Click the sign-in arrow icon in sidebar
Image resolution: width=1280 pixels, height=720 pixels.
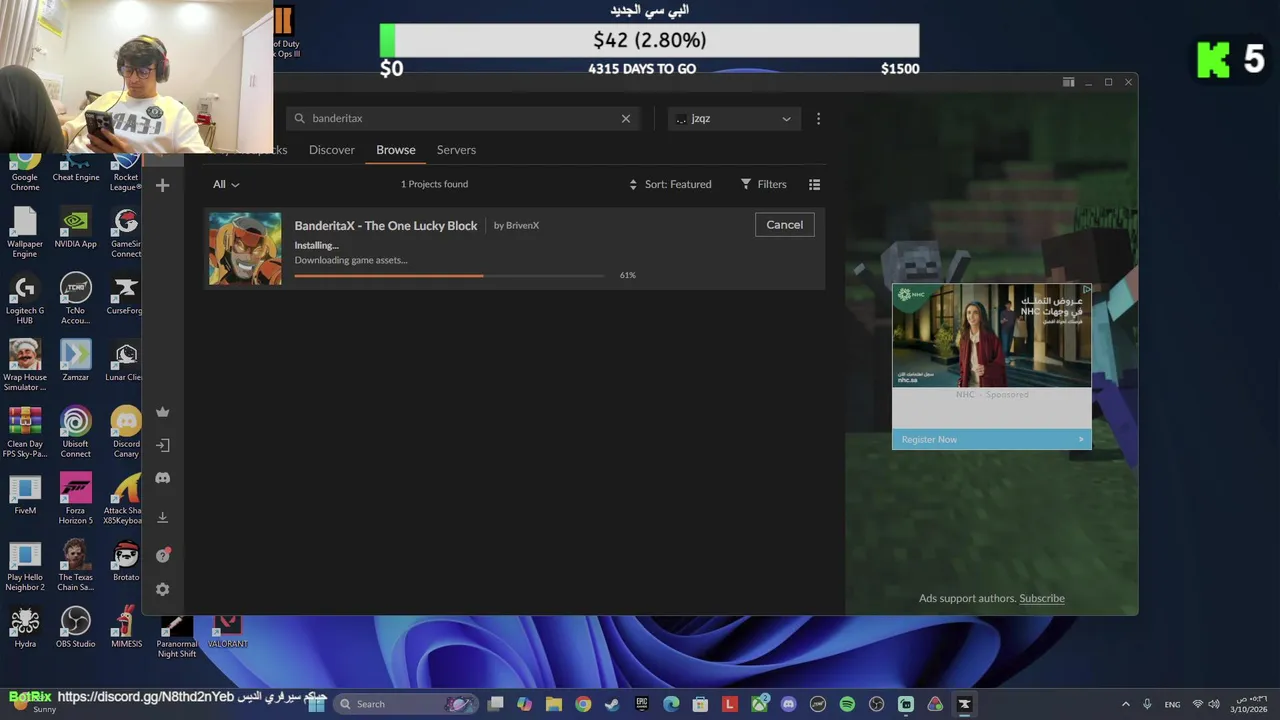[163, 445]
